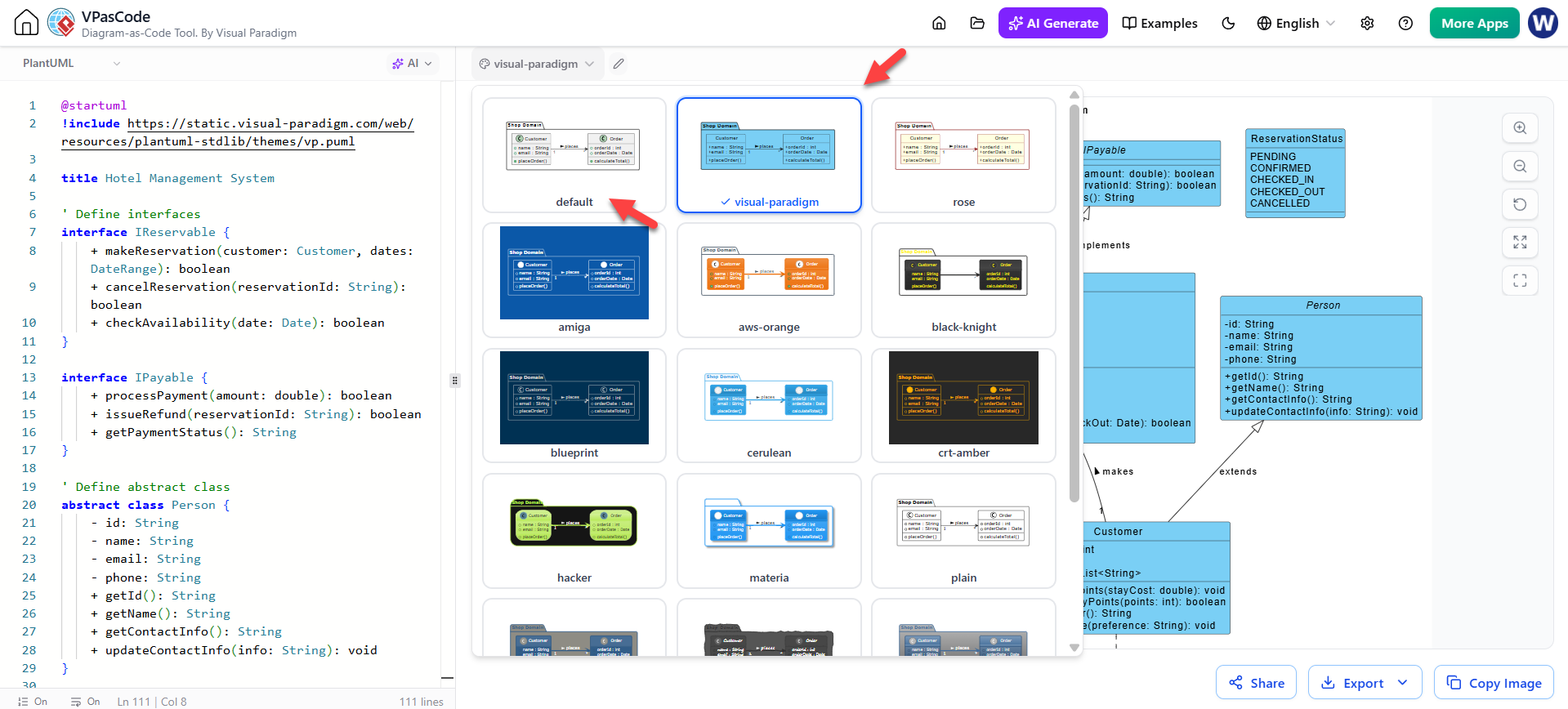This screenshot has width=1568, height=709.
Task: Fit the diagram to the screen
Action: point(1520,243)
